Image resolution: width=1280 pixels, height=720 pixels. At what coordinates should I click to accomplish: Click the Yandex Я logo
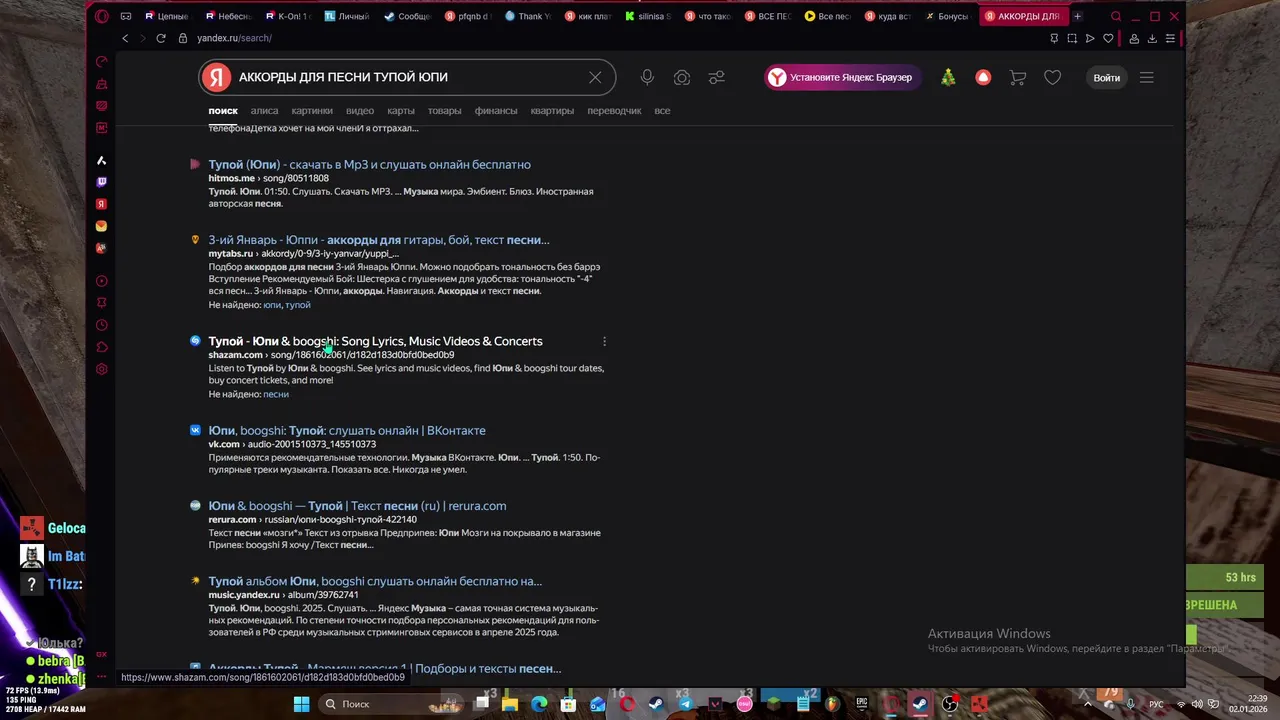[215, 77]
